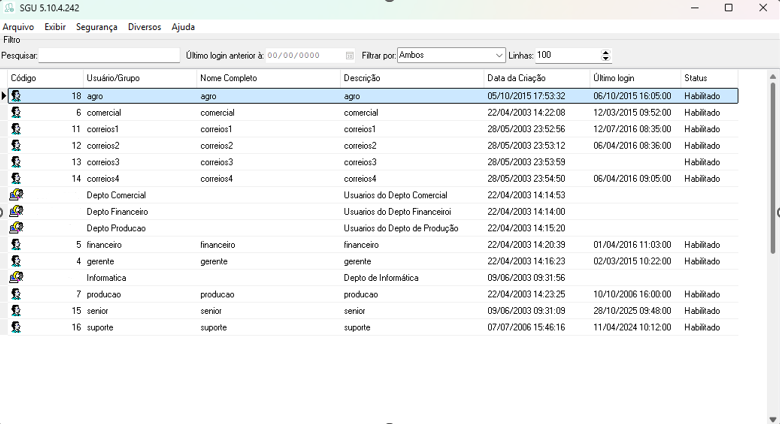
Task: Increase the Linhas value with up arrow
Action: pyautogui.click(x=605, y=52)
